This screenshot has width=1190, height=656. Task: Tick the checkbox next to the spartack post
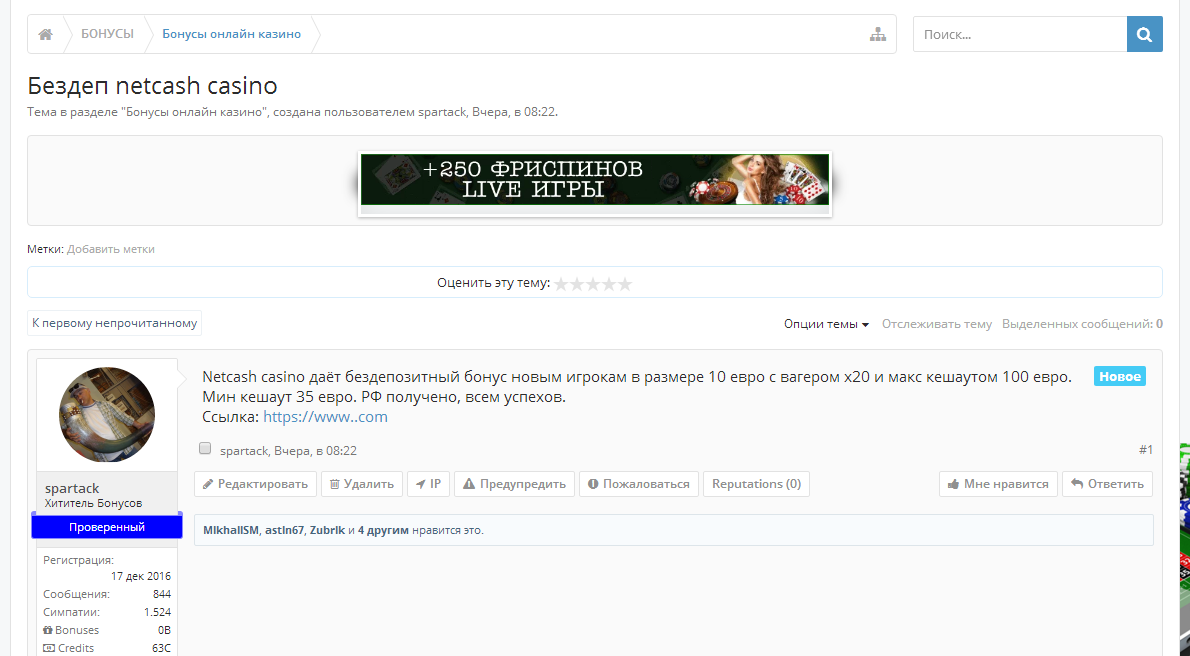click(205, 449)
